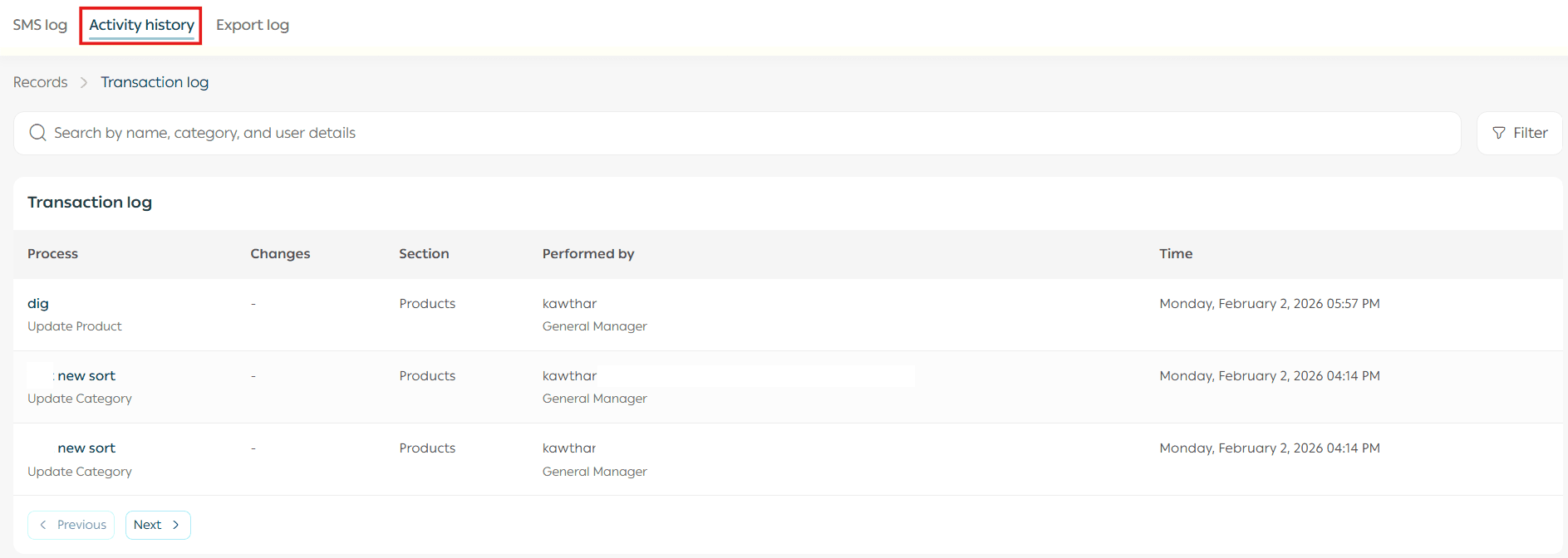Select the Activity history tab
The image size is (1568, 558).
pos(141,25)
